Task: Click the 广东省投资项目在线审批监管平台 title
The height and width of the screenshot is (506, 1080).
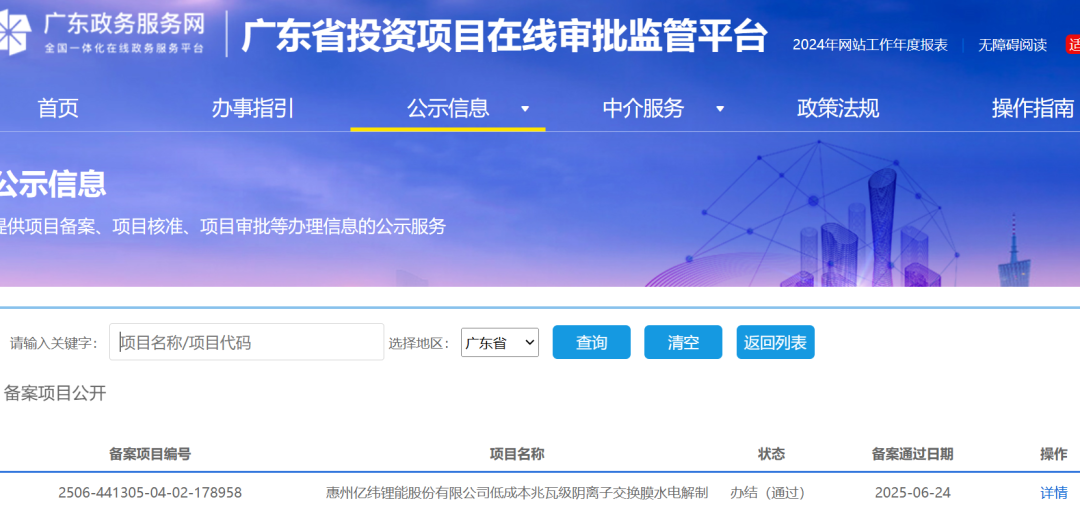Action: tap(505, 37)
